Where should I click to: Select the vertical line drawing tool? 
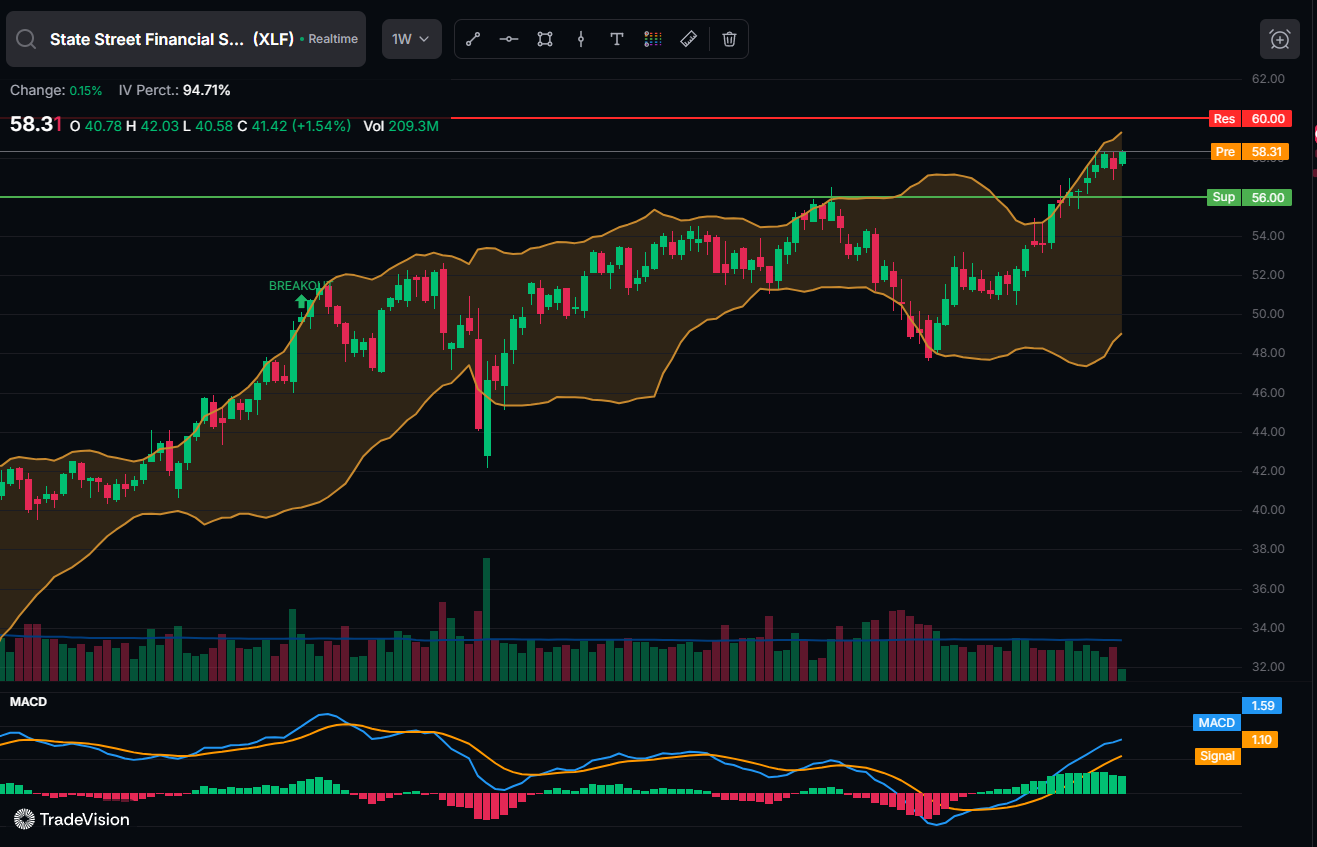pos(581,39)
